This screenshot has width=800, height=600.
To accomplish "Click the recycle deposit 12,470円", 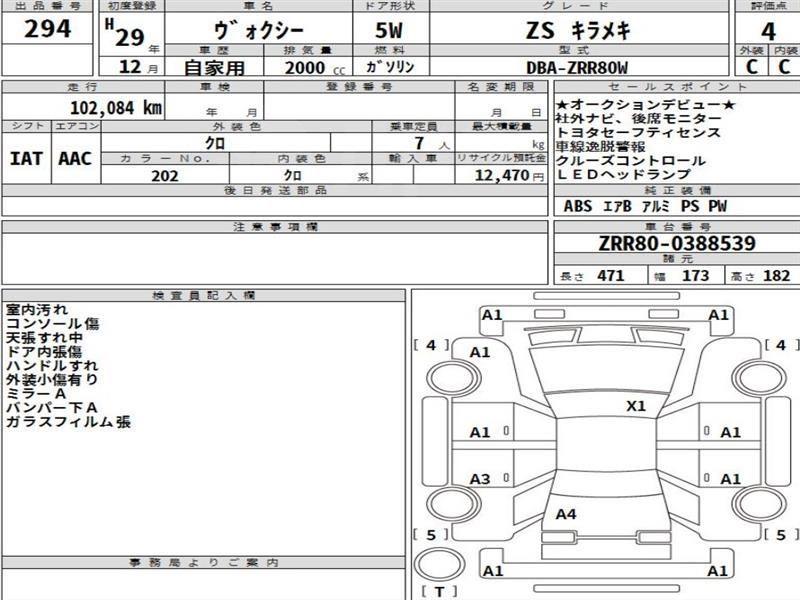I will [x=509, y=176].
